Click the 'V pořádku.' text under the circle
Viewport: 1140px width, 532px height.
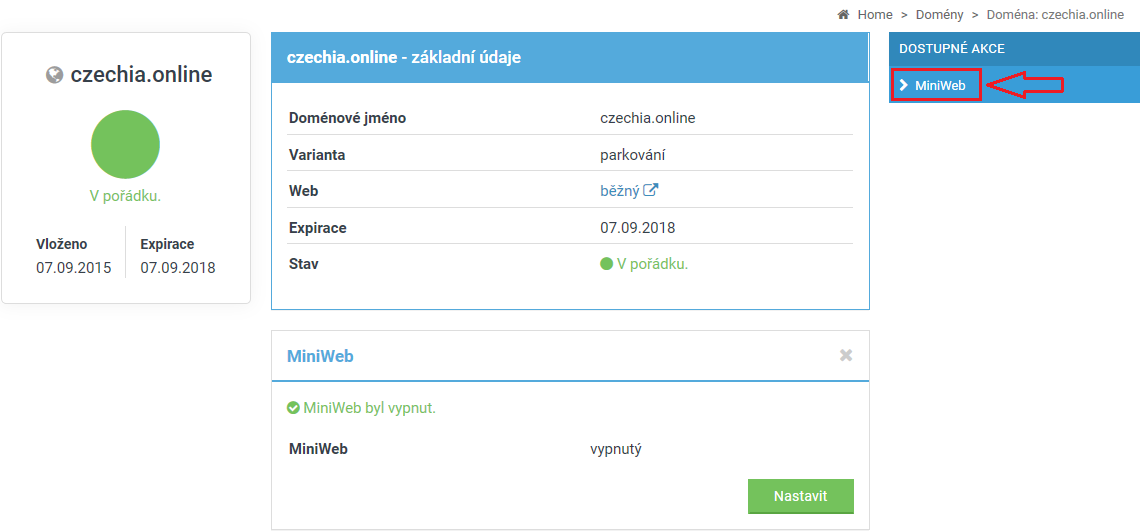125,196
